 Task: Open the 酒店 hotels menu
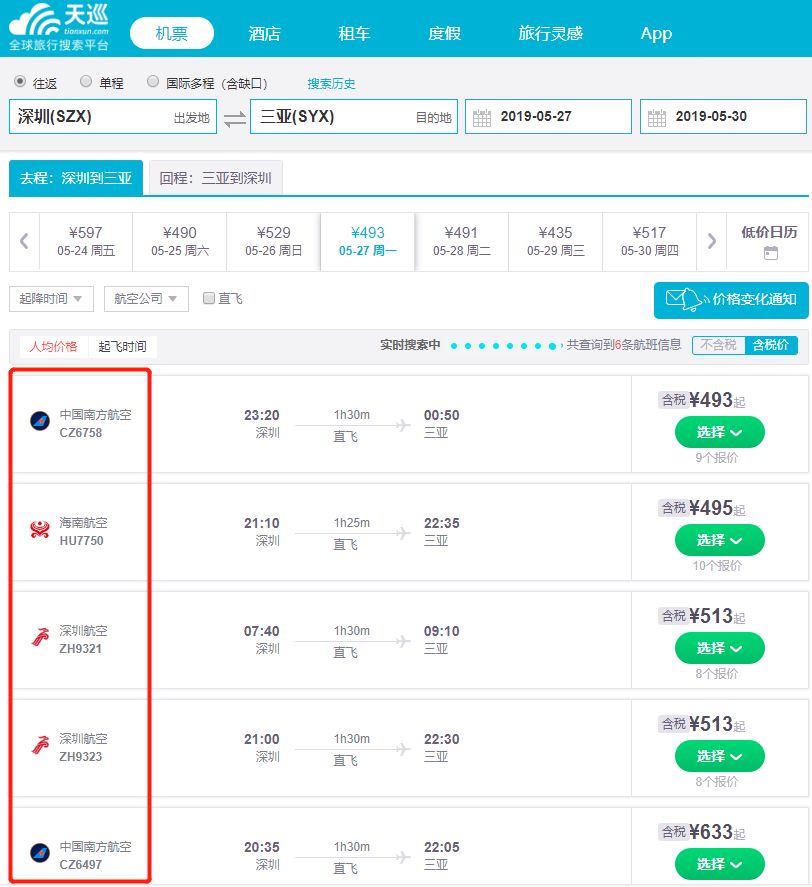264,33
